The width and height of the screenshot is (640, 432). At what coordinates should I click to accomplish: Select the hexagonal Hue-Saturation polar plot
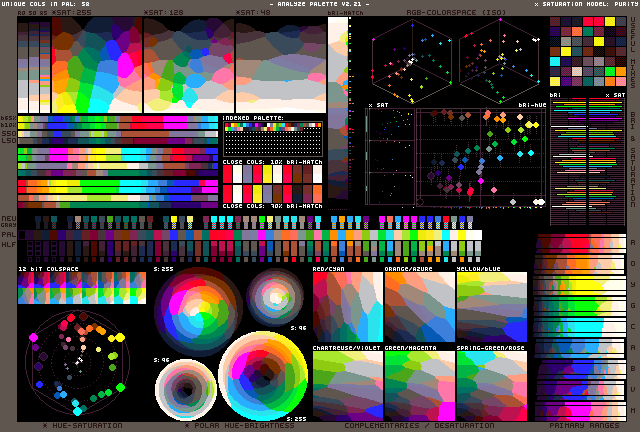[x=76, y=362]
